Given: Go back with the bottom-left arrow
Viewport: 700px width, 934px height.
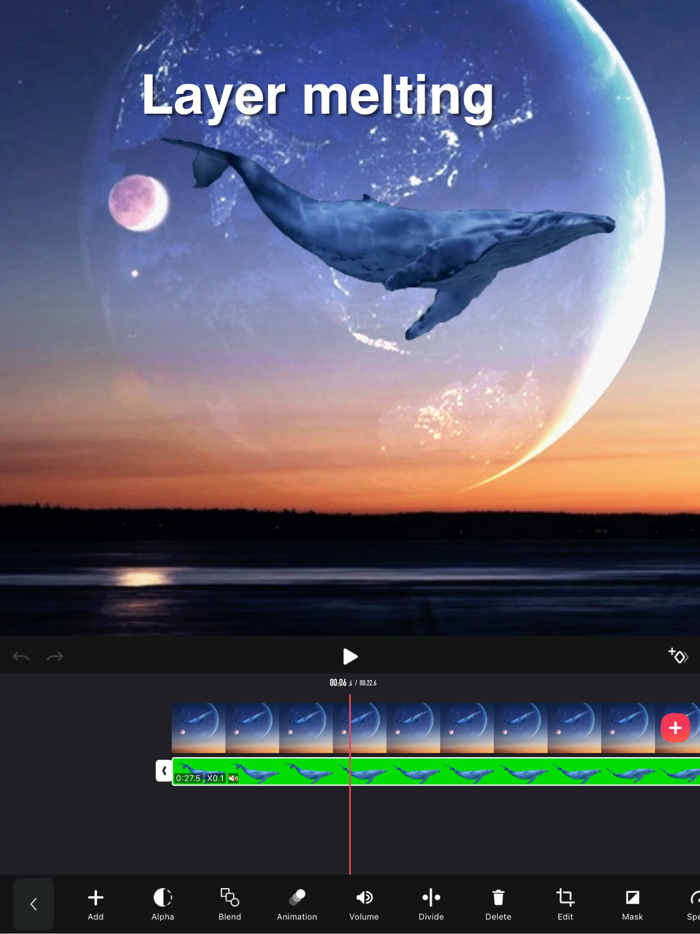Looking at the screenshot, I should pyautogui.click(x=33, y=904).
